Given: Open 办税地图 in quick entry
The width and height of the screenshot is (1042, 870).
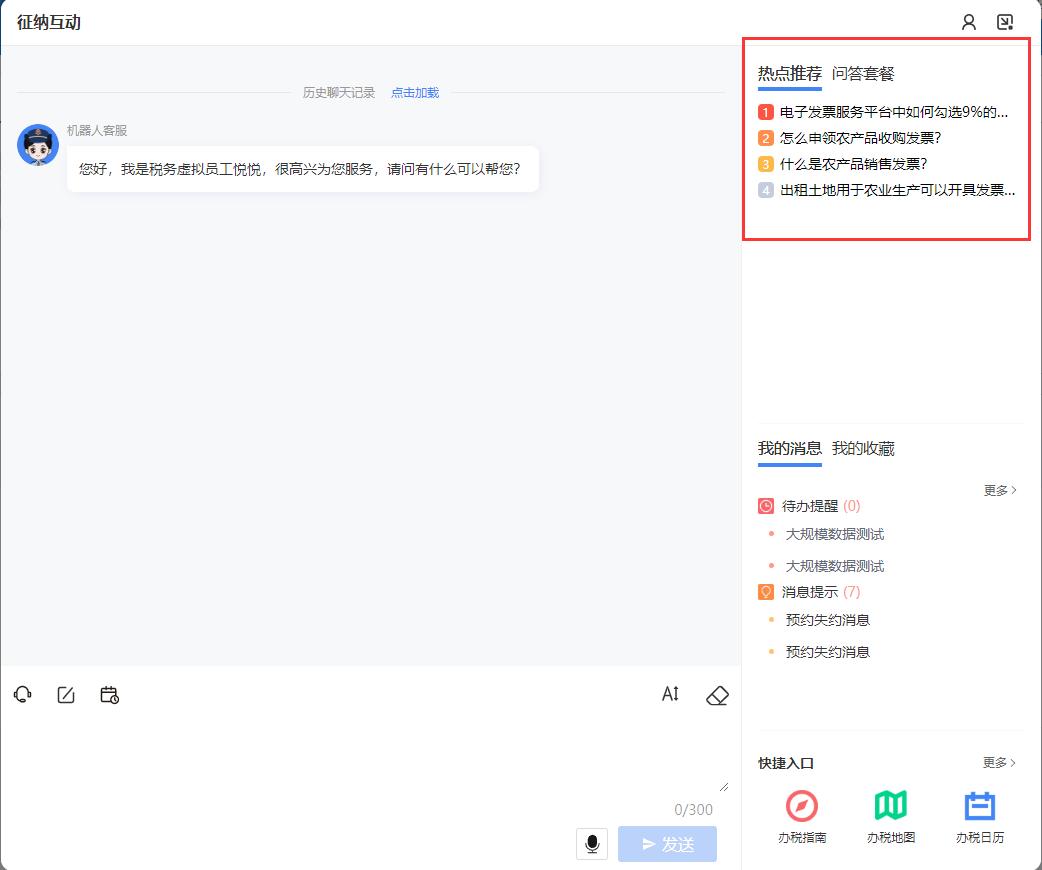Looking at the screenshot, I should point(890,812).
